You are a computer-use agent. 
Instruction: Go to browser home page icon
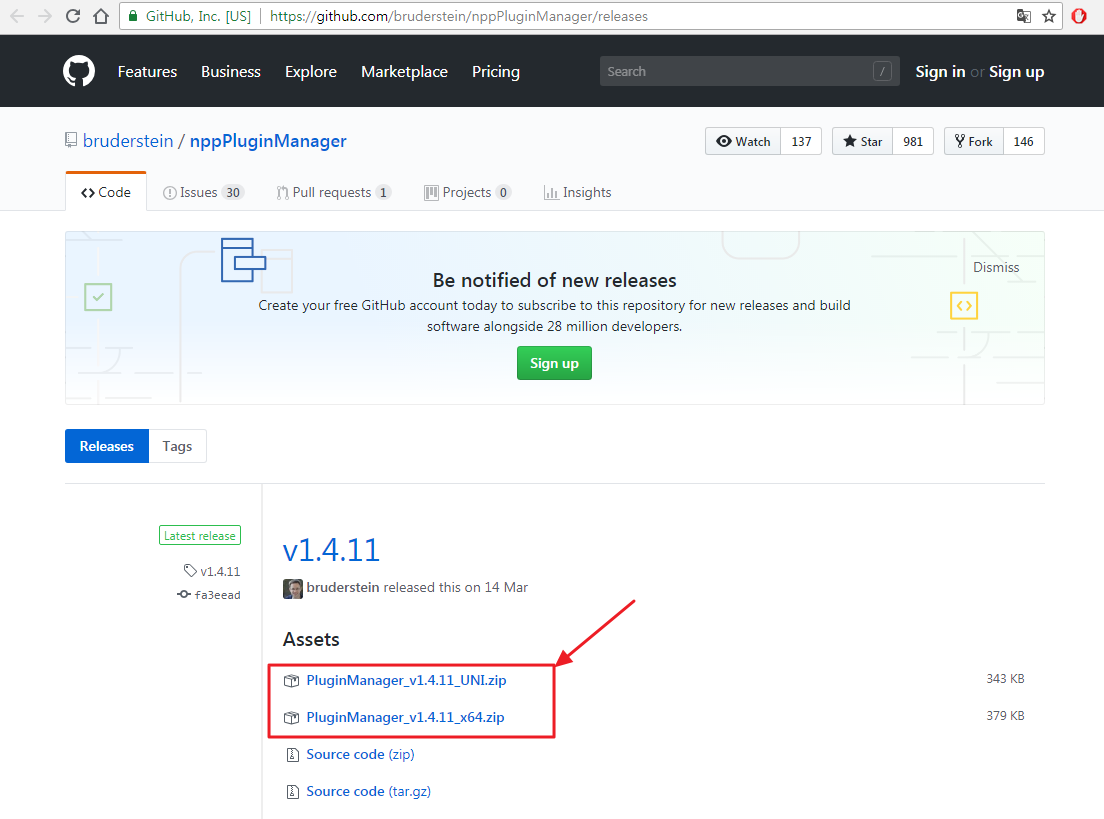click(x=101, y=16)
